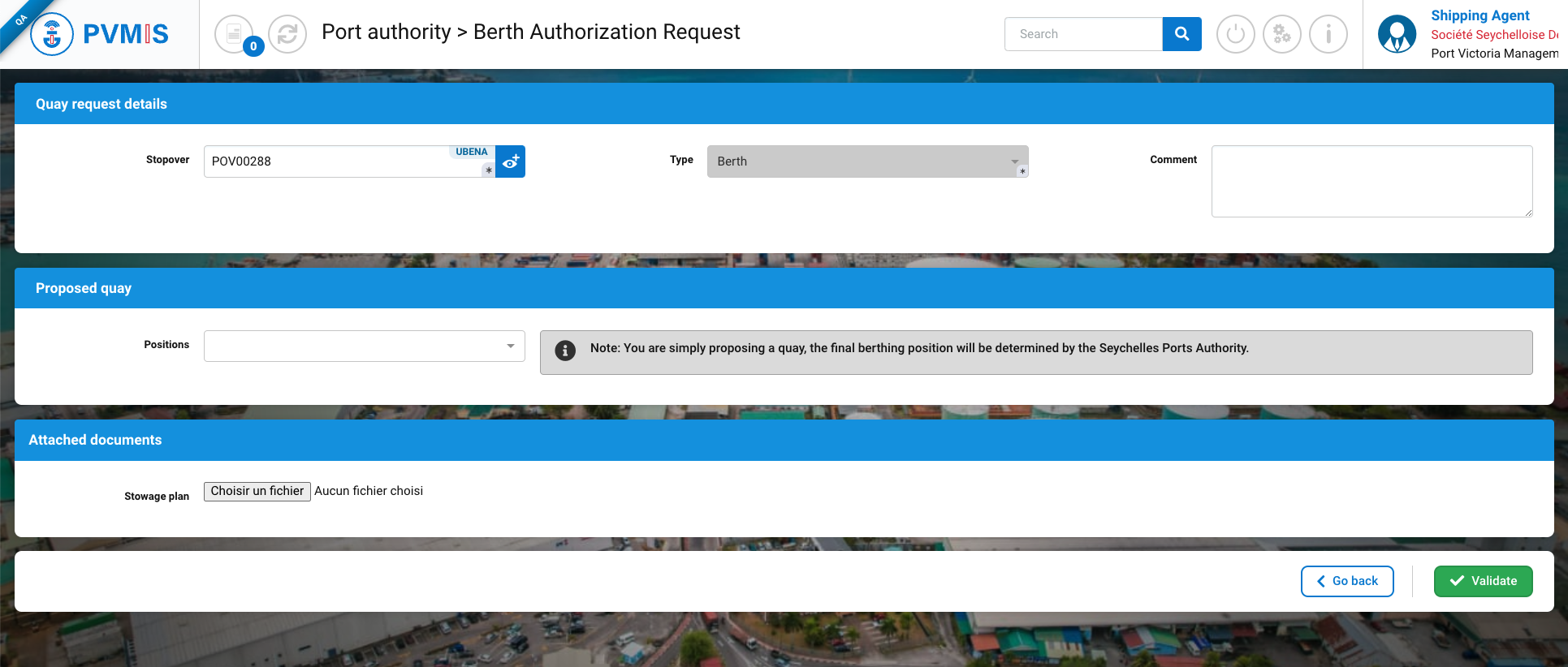Open the Type dropdown showing Berth
Screen dimensions: 1568x667
(866, 161)
